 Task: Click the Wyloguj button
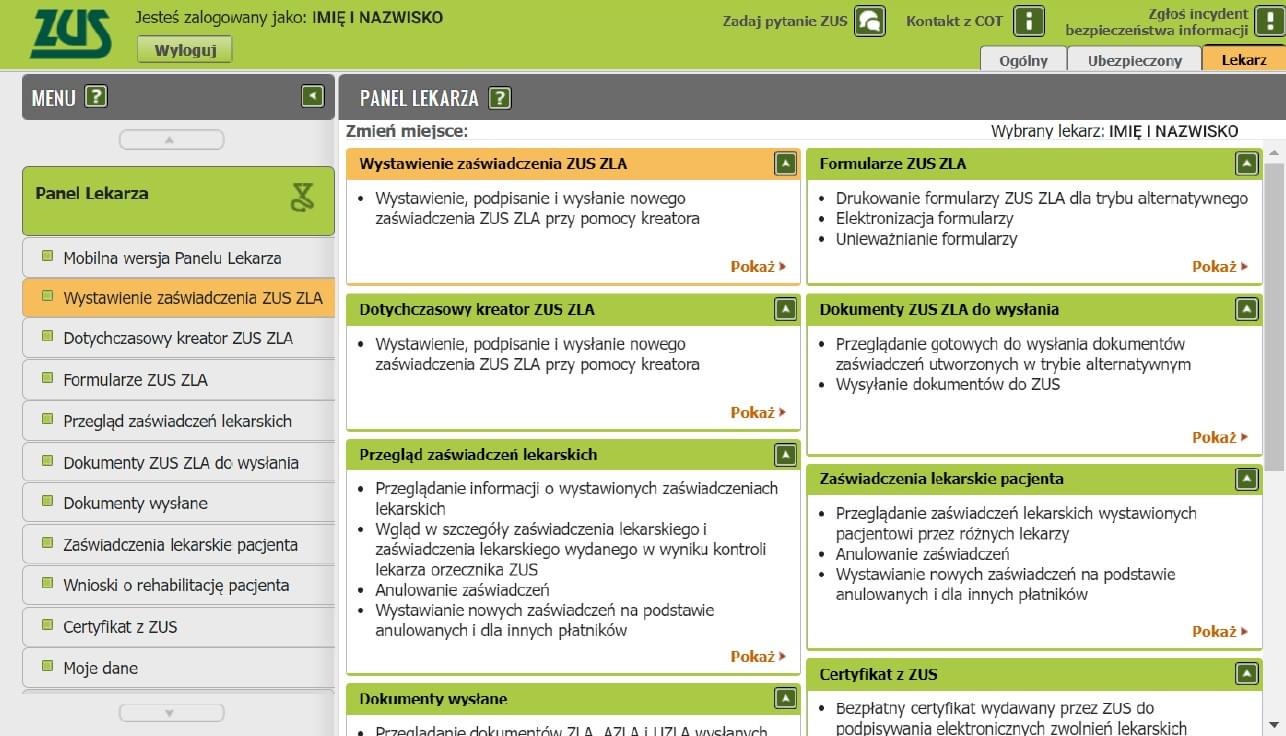[x=185, y=50]
